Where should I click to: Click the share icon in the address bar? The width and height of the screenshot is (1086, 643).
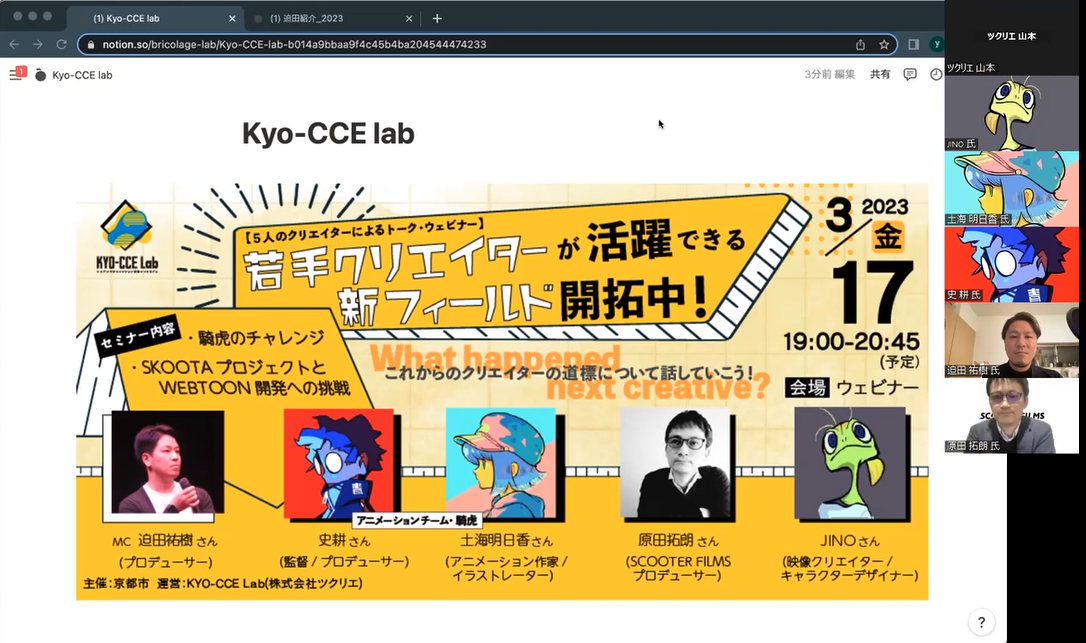pos(860,45)
